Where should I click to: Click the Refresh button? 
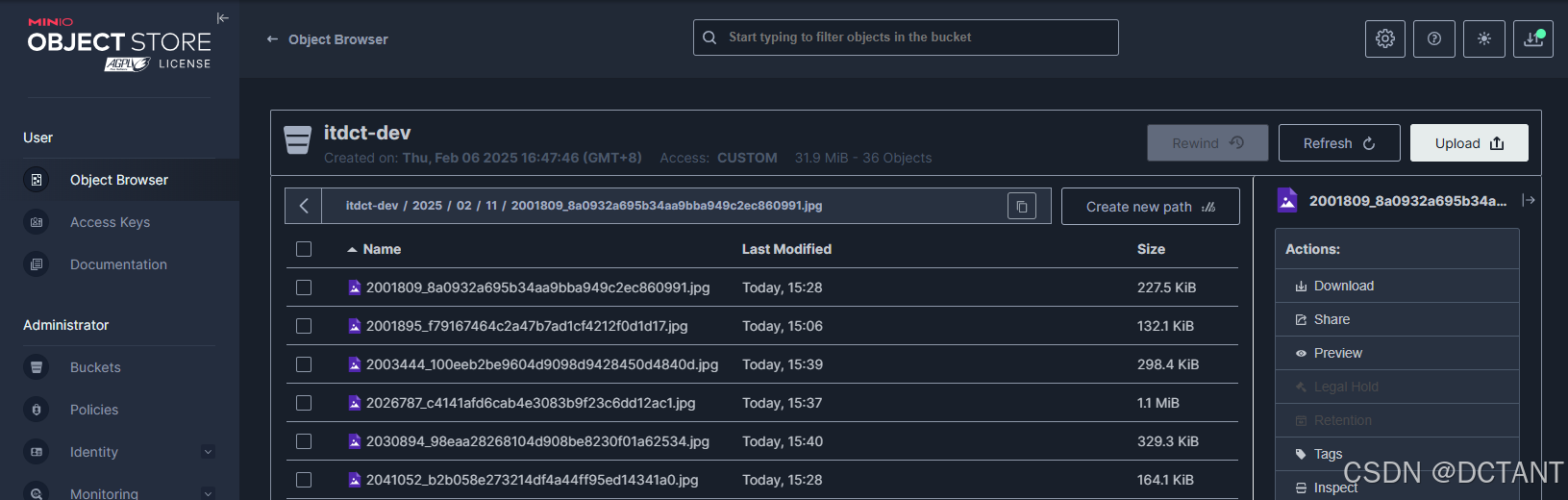pos(1339,143)
